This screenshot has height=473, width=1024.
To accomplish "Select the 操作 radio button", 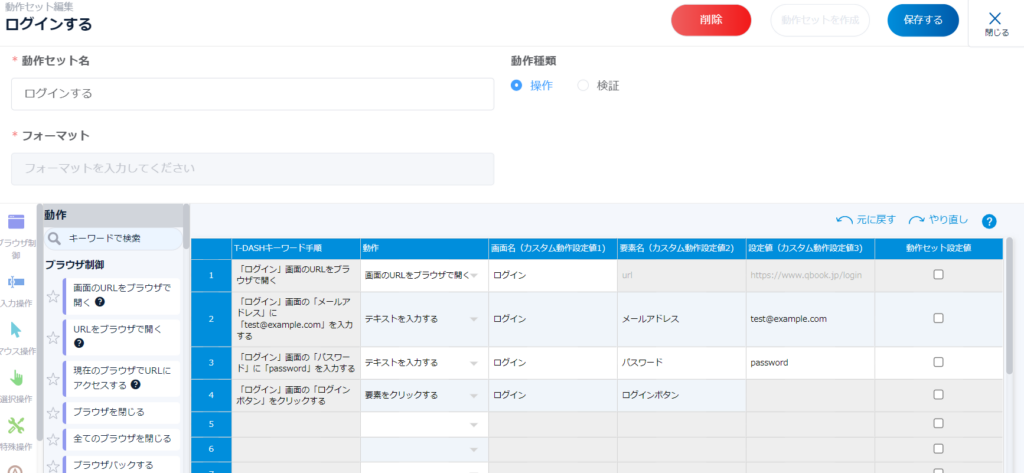I will (516, 86).
